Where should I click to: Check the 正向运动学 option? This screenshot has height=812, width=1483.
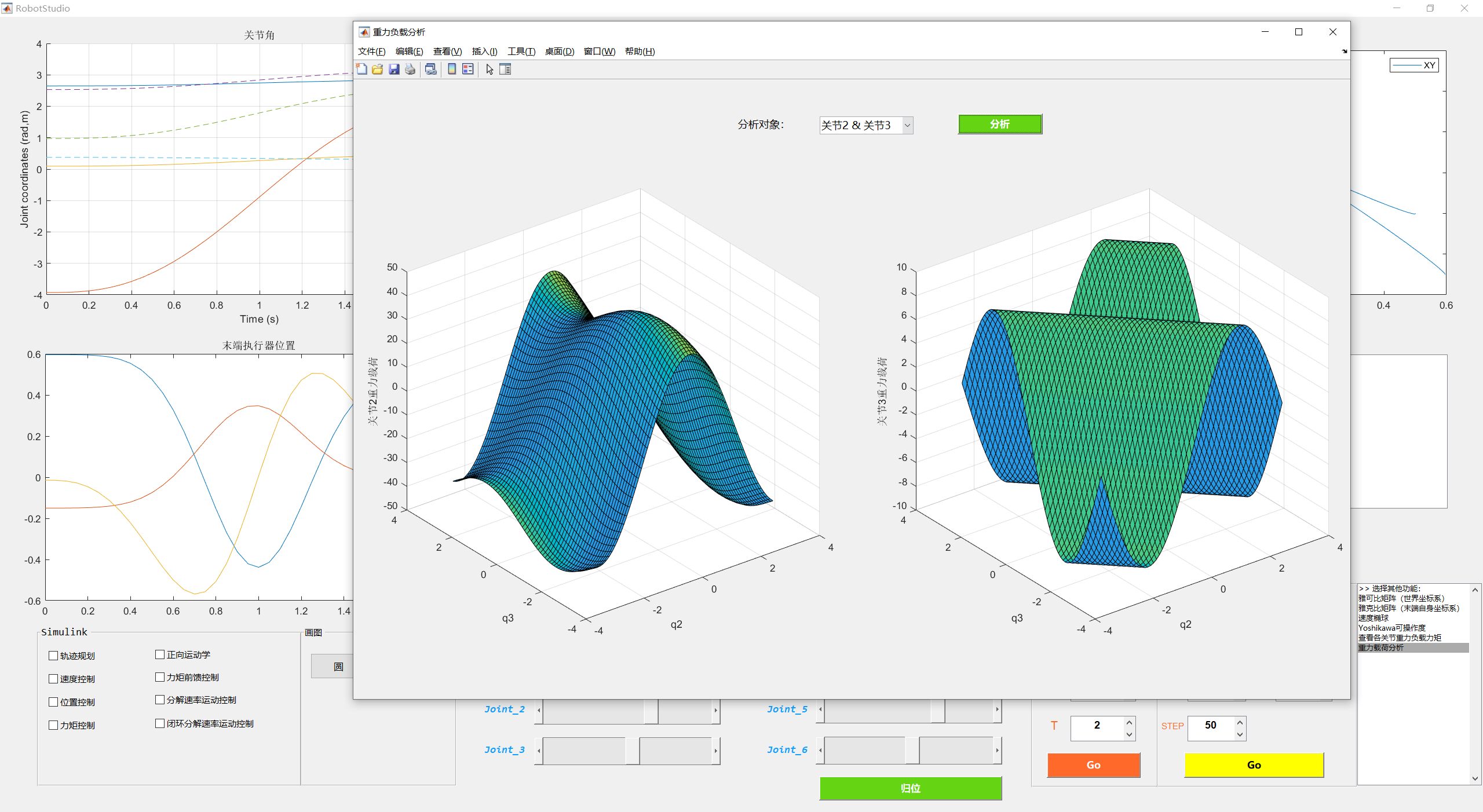tap(160, 654)
